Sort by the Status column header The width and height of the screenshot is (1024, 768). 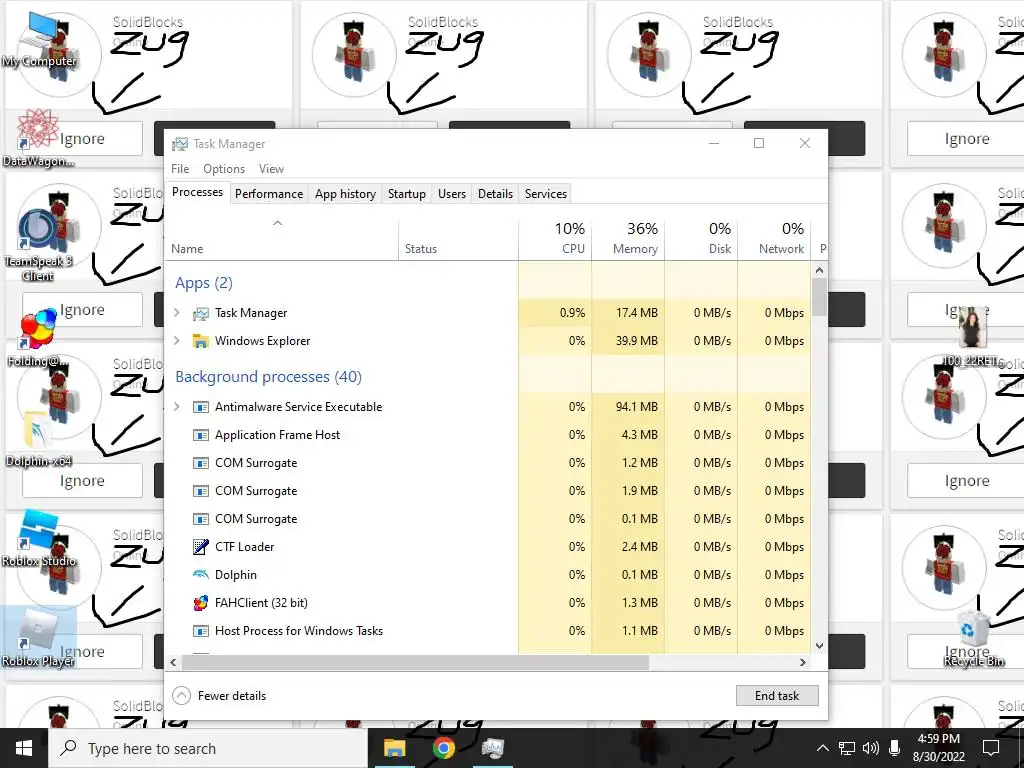point(458,238)
